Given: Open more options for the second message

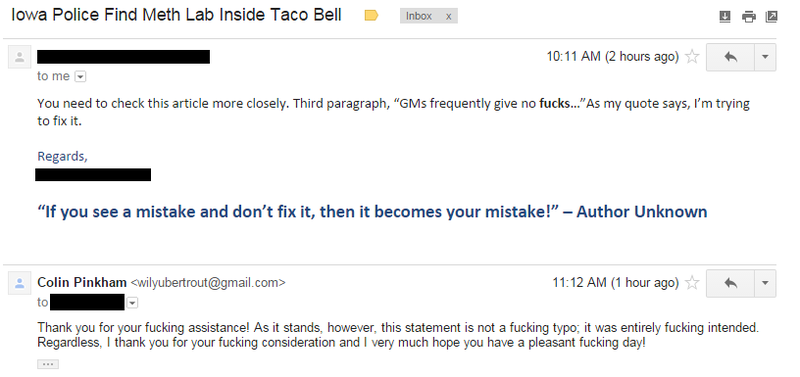Looking at the screenshot, I should [765, 283].
